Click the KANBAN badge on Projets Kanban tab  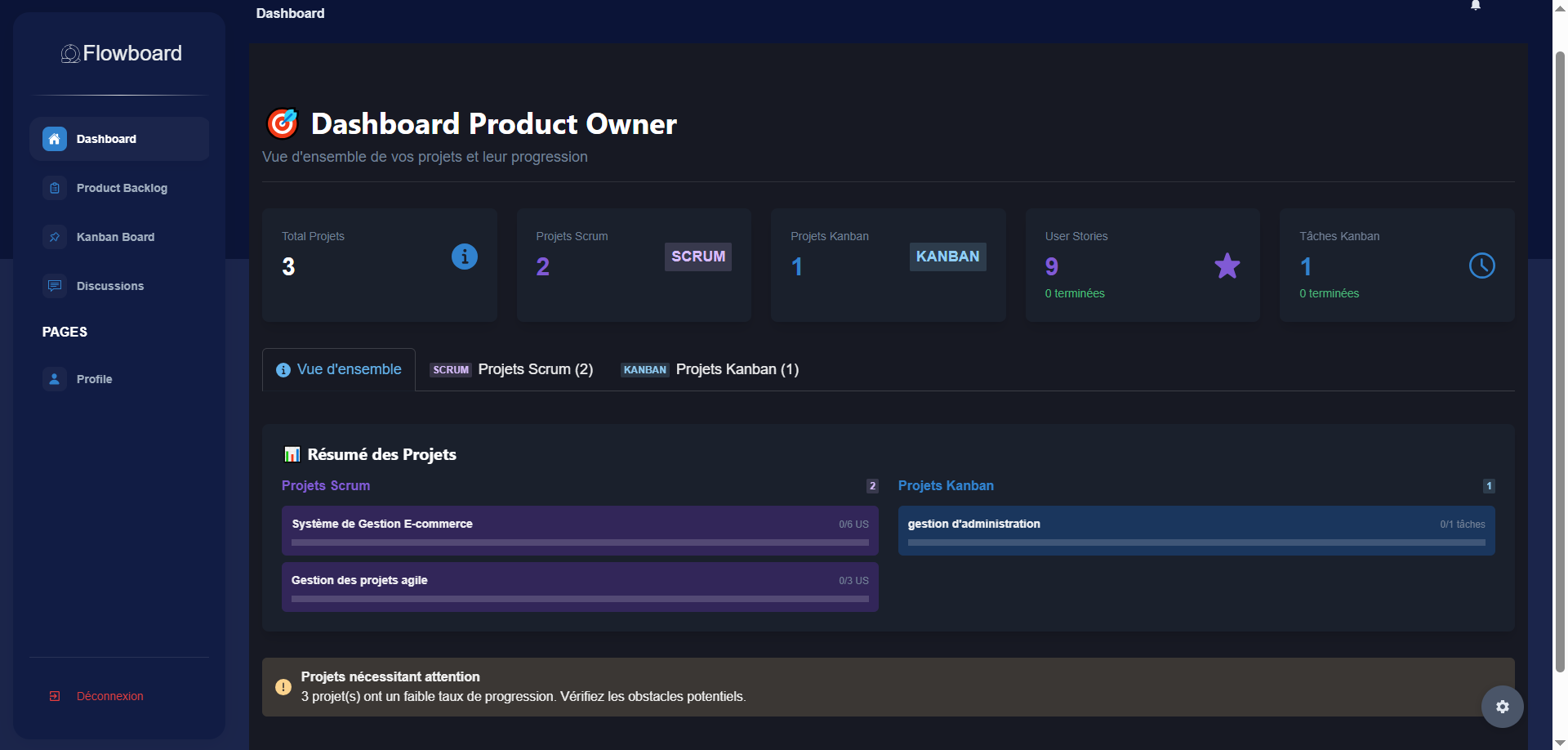(645, 370)
